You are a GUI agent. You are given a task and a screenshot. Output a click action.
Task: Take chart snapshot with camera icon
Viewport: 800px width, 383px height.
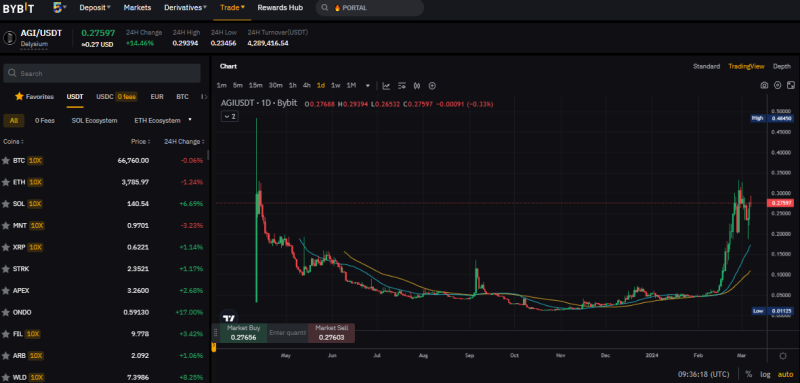[764, 85]
